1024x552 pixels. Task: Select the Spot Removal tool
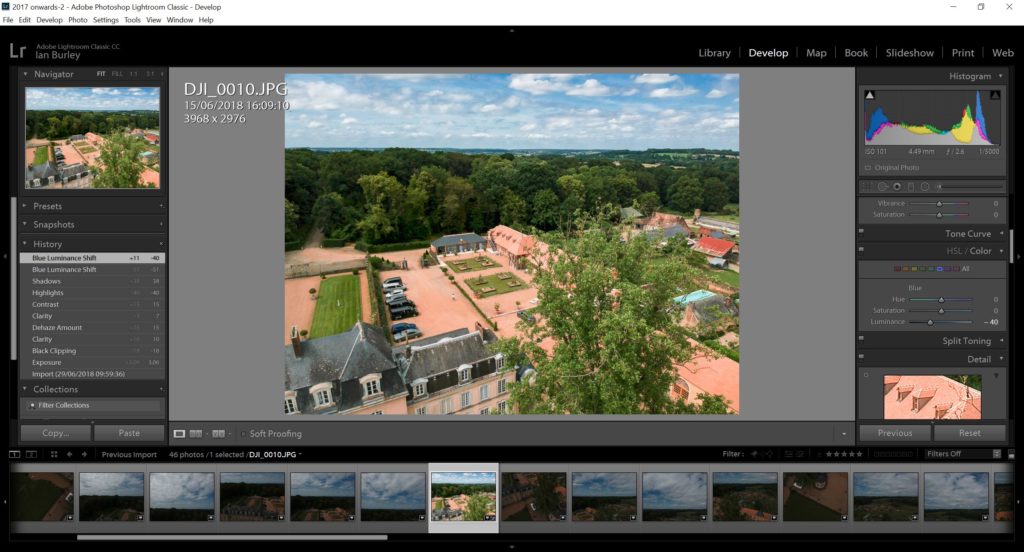(883, 186)
